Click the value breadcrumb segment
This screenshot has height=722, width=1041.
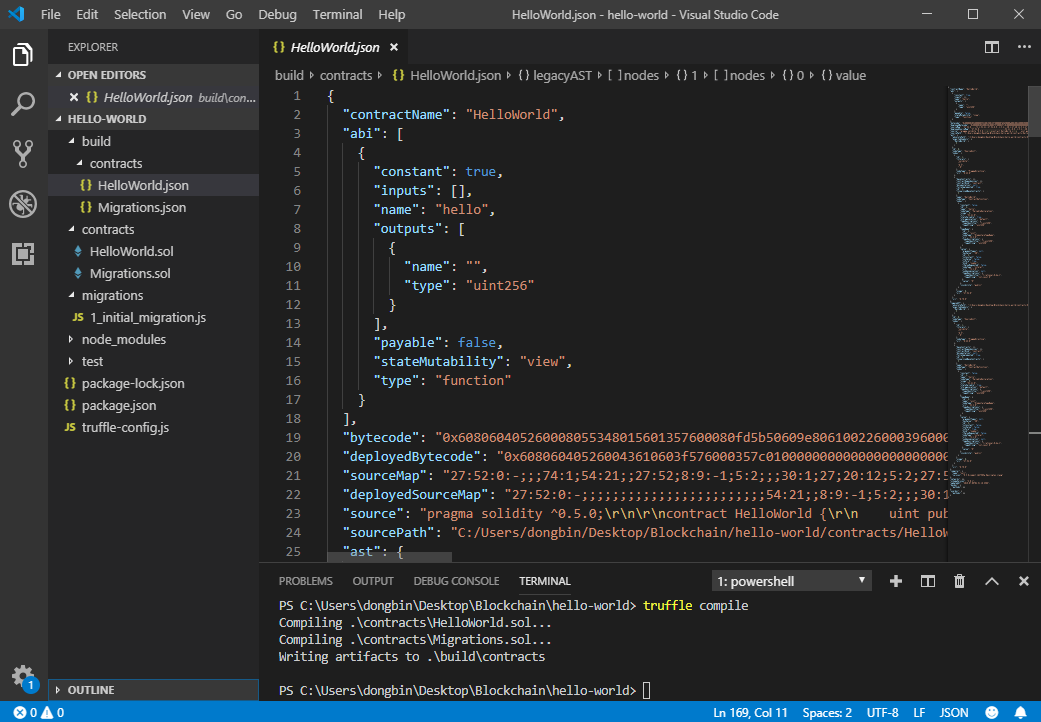pyautogui.click(x=844, y=75)
